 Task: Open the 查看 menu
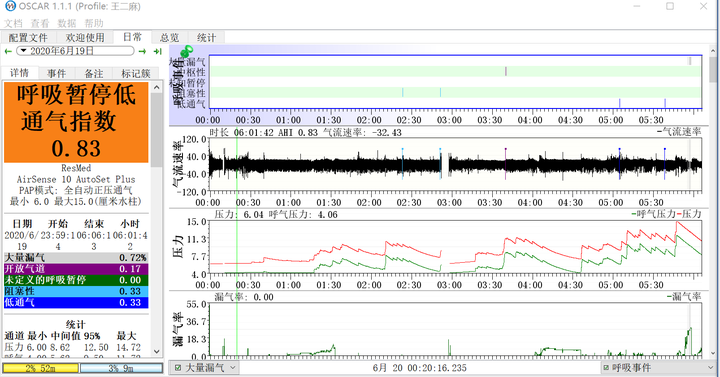click(x=40, y=23)
